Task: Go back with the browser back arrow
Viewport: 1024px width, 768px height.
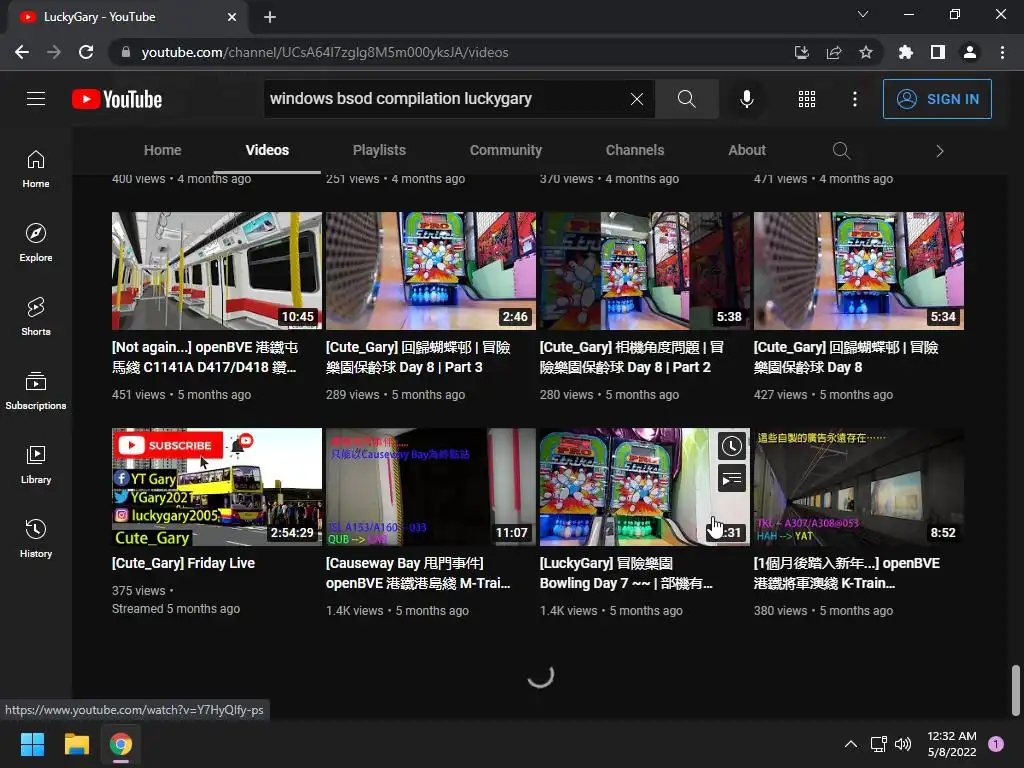Action: point(22,52)
